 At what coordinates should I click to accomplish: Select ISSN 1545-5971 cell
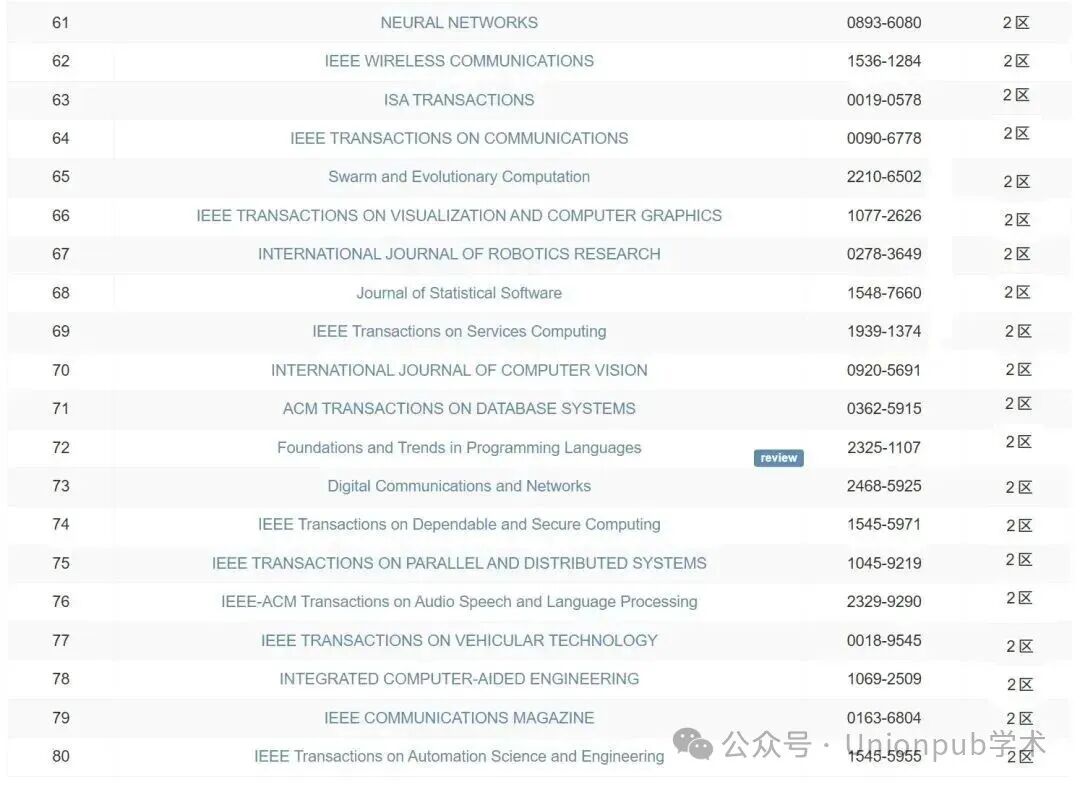[884, 525]
